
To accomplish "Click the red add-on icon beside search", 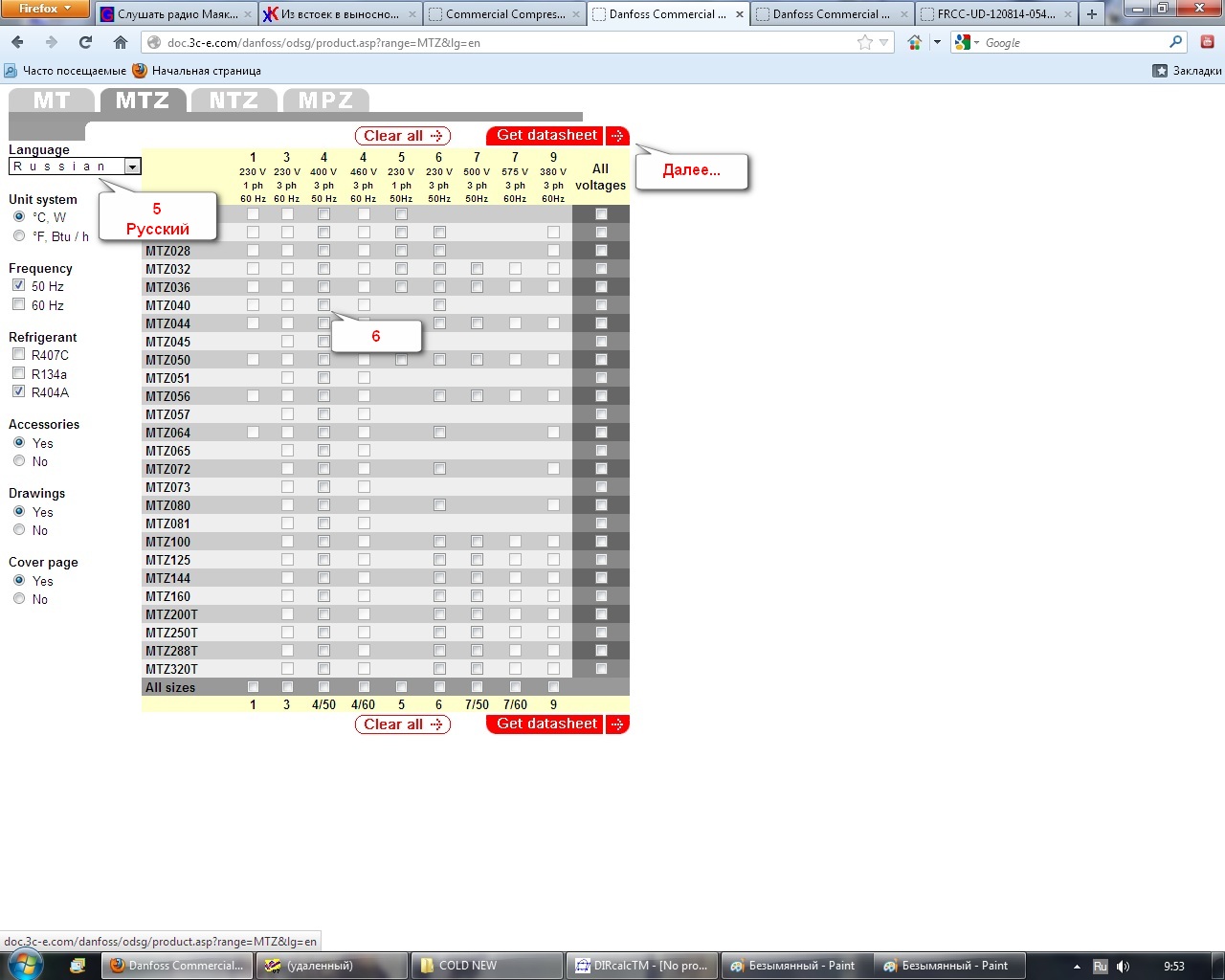I will [1207, 42].
